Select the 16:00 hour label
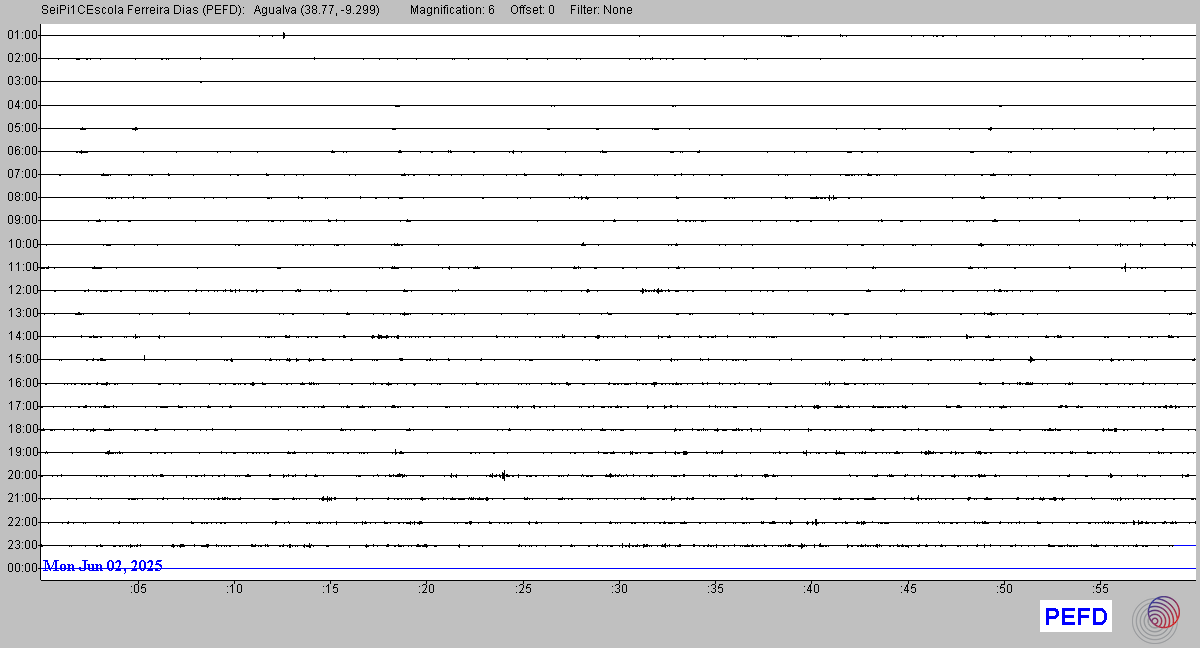Screen dimensions: 1200x648 click(x=22, y=383)
